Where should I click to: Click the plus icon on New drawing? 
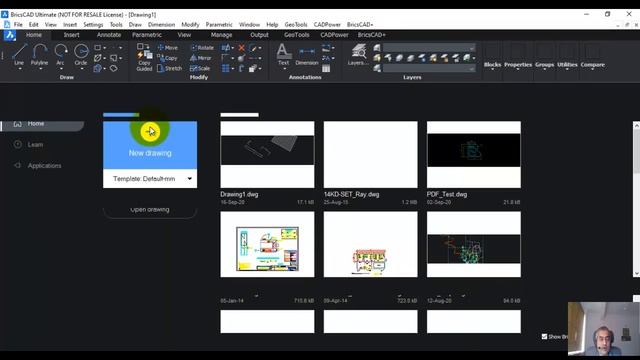[149, 131]
